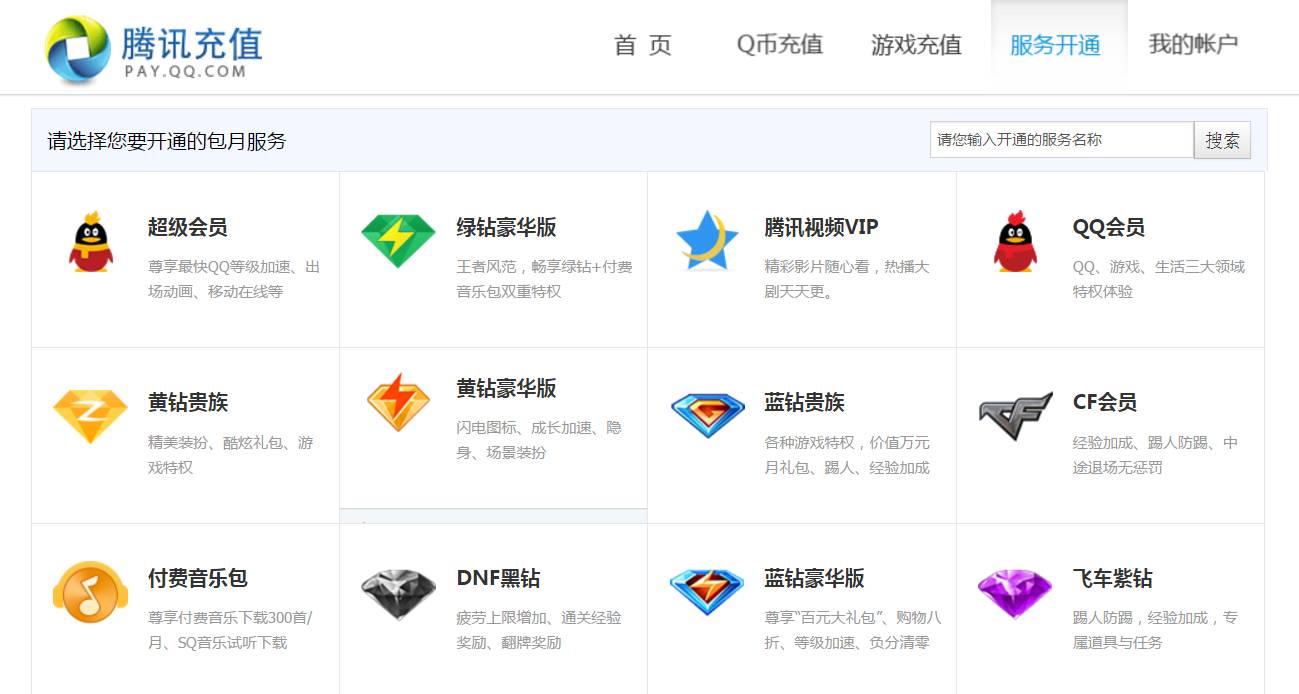Viewport: 1299px width, 694px height.
Task: Click the CF会员 logo icon
Action: click(1015, 416)
